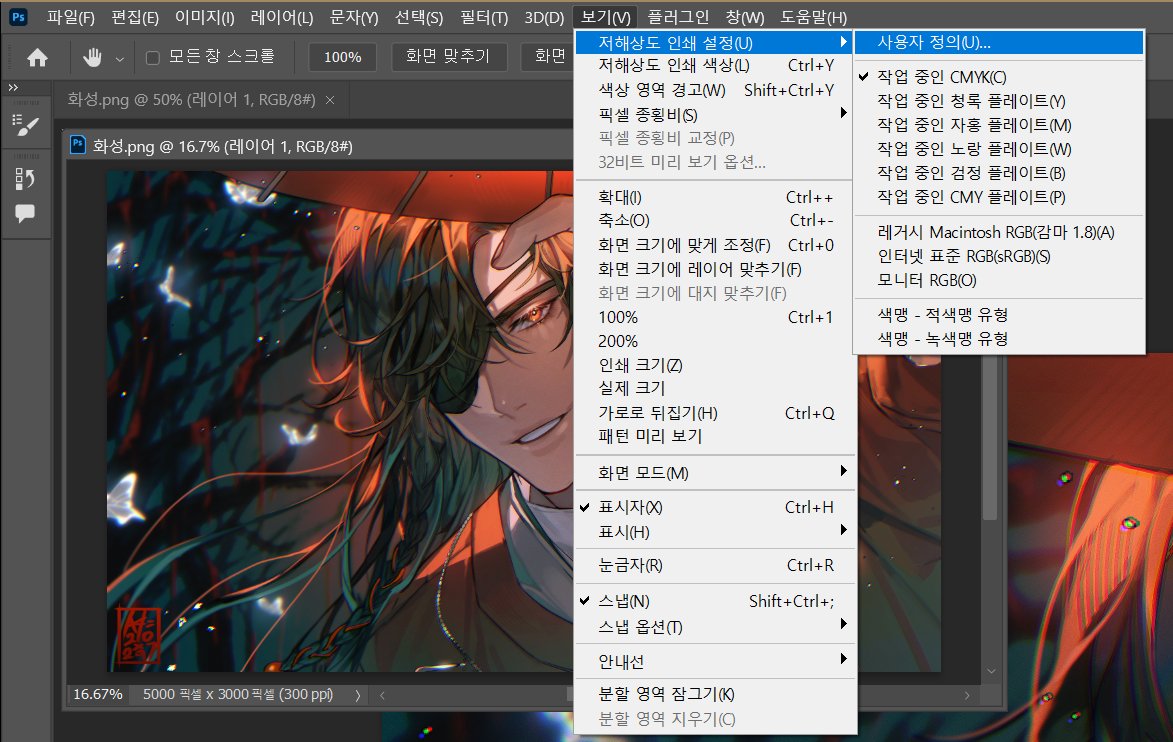Toggle 저해상도 인쇄 색상(L) proof colors

tap(714, 65)
